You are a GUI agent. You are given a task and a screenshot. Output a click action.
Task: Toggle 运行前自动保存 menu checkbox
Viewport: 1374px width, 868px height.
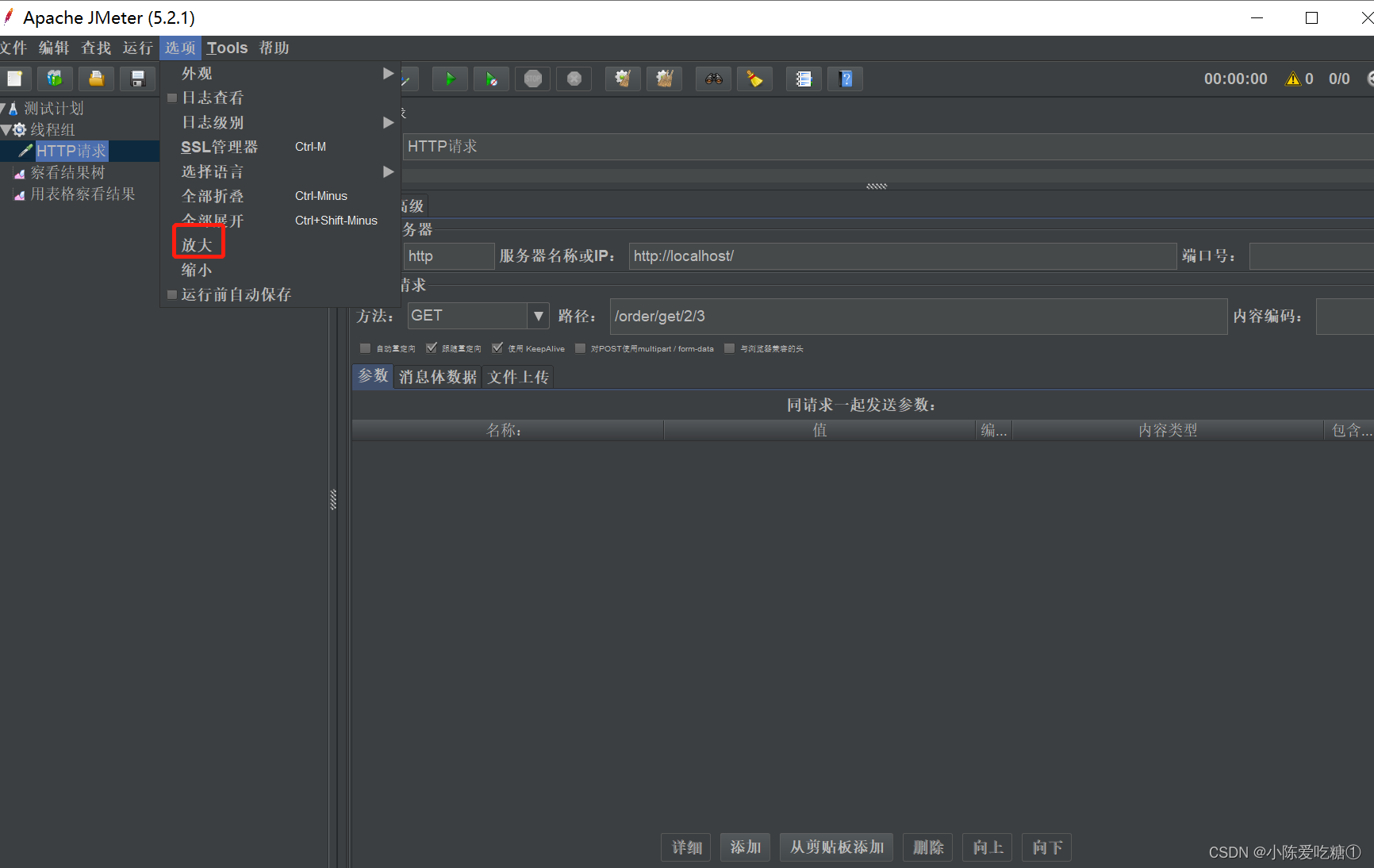172,294
